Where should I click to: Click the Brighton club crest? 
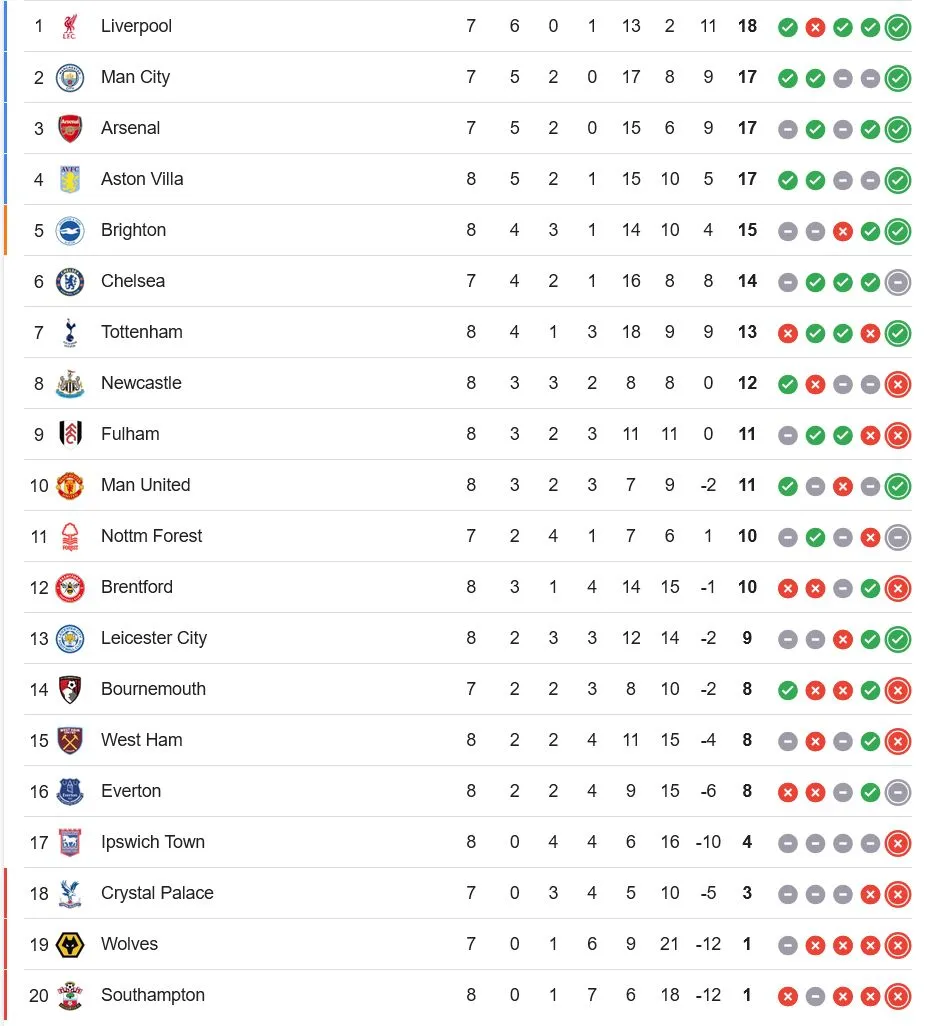coord(68,230)
